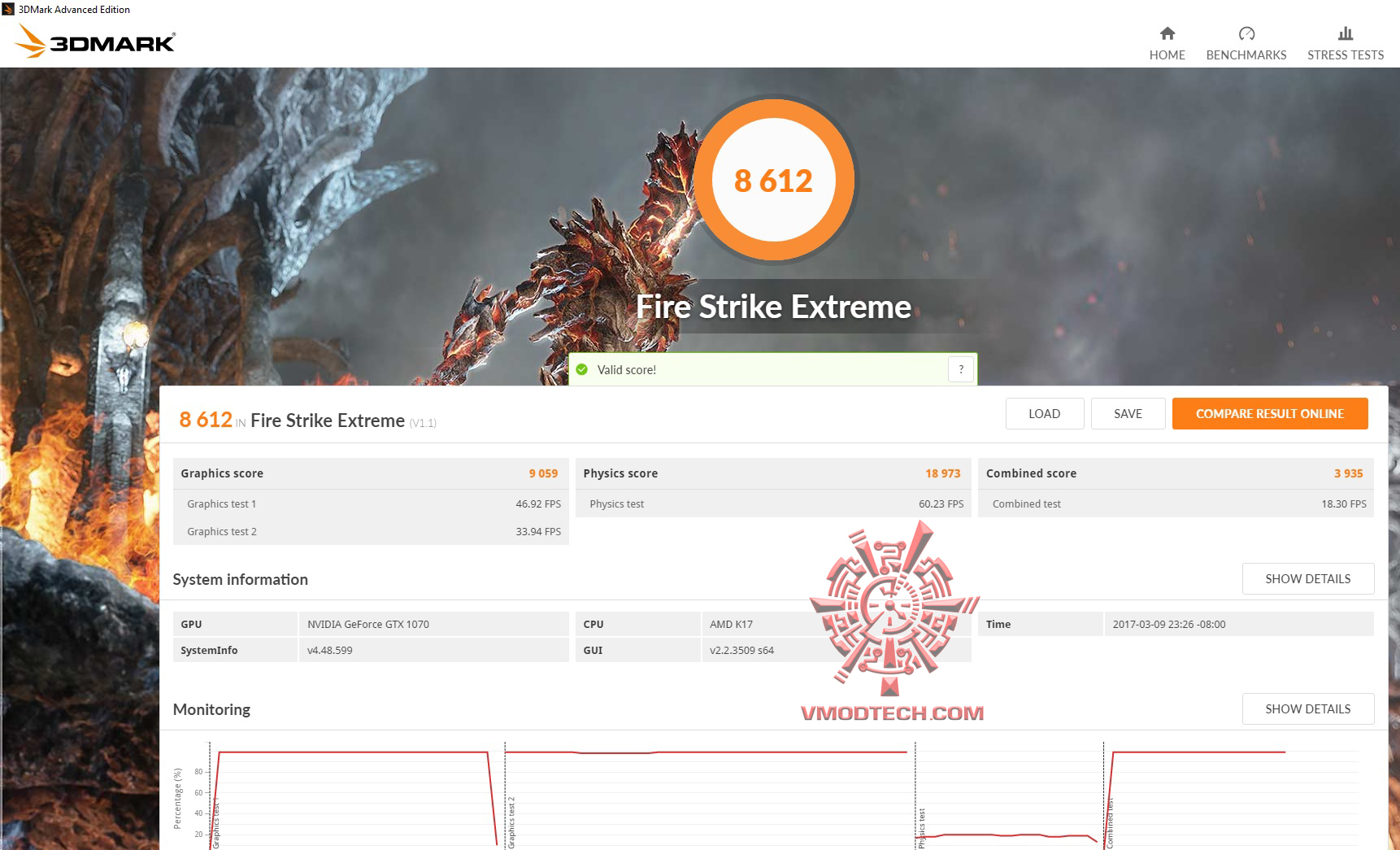The height and width of the screenshot is (850, 1400).
Task: Click the Graphics test 2 marker on chart
Action: (x=511, y=823)
